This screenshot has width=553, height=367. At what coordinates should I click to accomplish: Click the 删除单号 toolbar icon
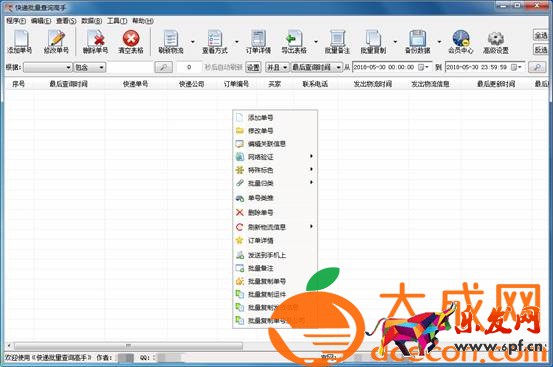pos(95,42)
